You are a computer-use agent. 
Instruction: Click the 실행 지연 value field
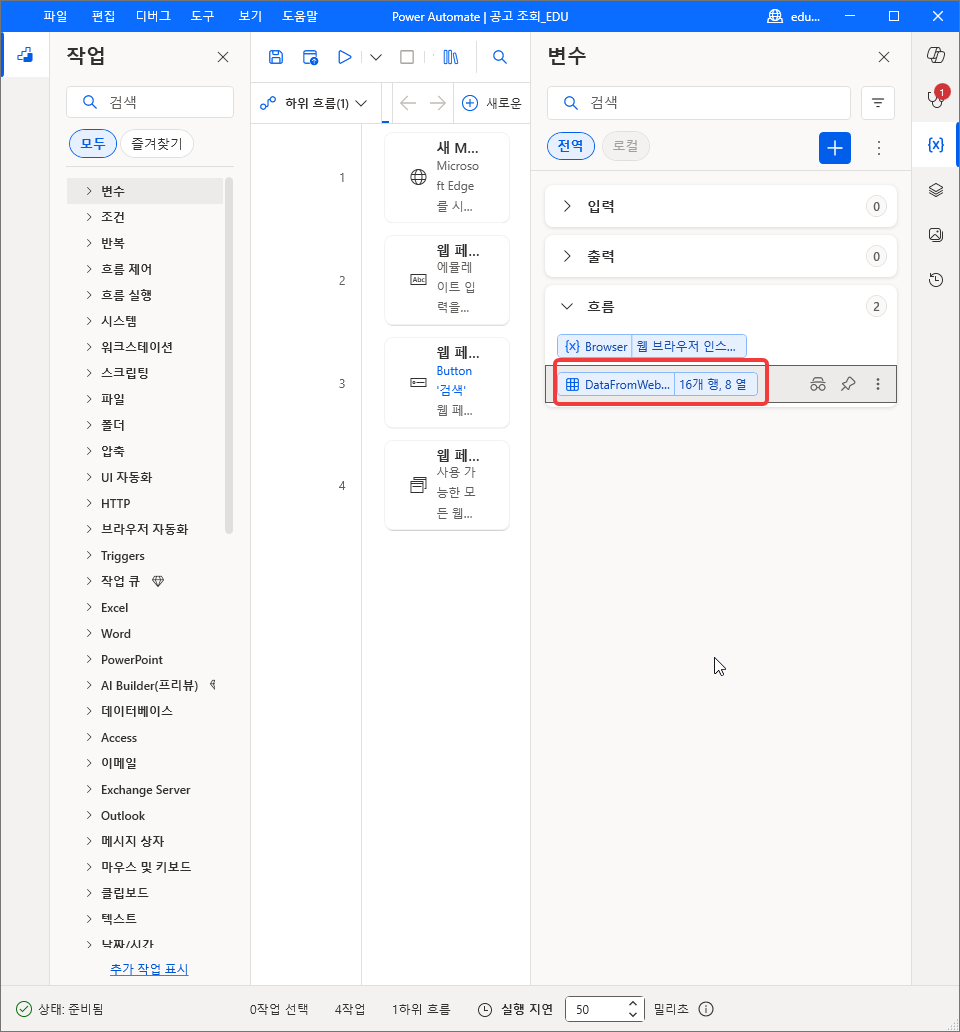pyautogui.click(x=595, y=1009)
